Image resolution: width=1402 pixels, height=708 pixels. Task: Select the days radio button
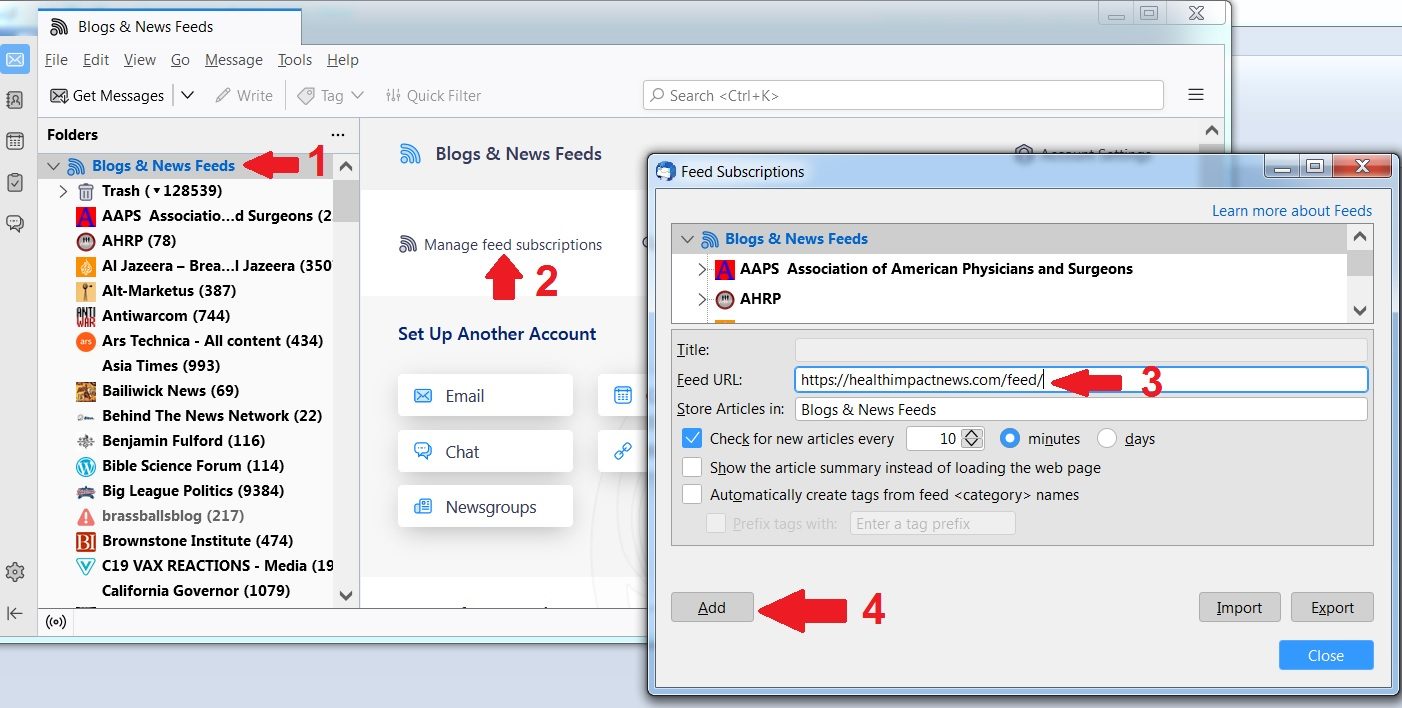tap(1107, 438)
